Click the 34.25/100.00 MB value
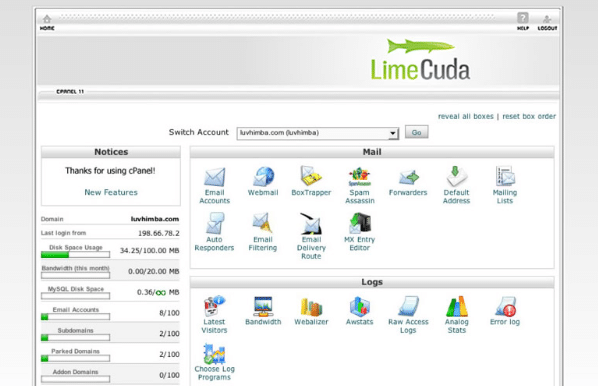 pos(150,251)
